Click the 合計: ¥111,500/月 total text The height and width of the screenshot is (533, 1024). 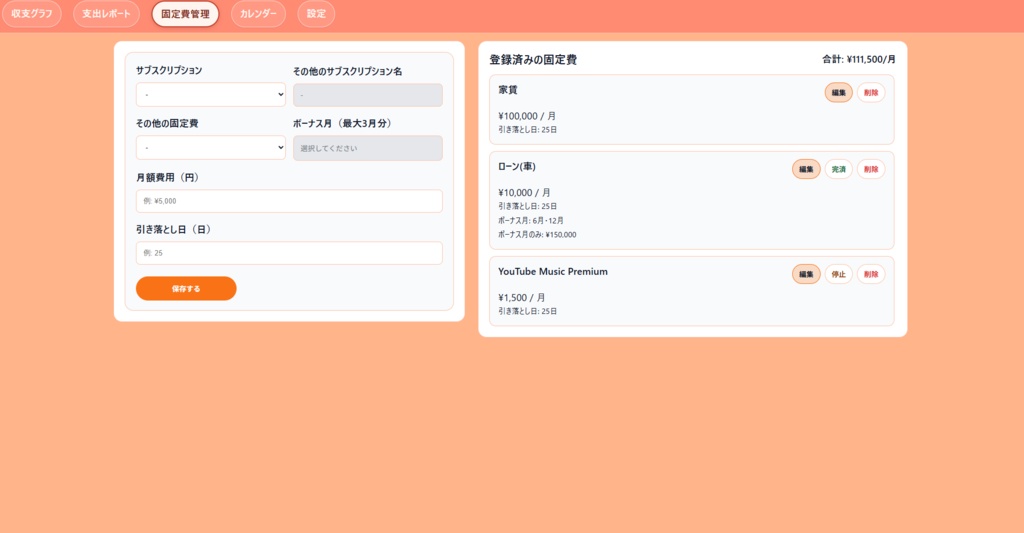coord(859,59)
